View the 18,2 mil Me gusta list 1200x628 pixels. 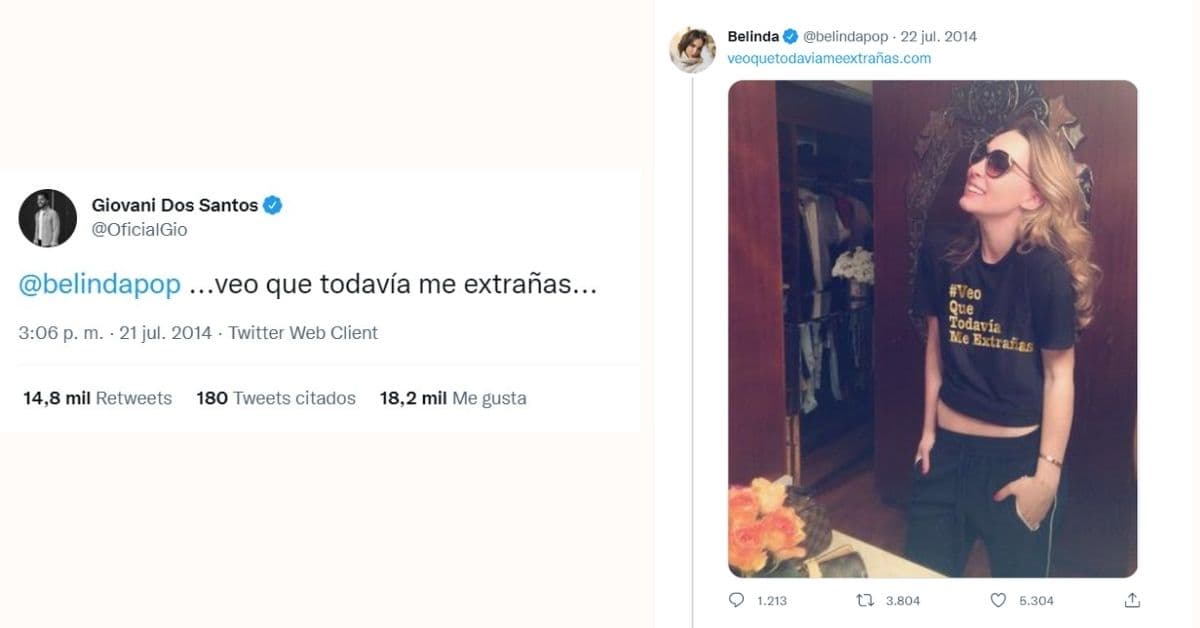pos(452,397)
